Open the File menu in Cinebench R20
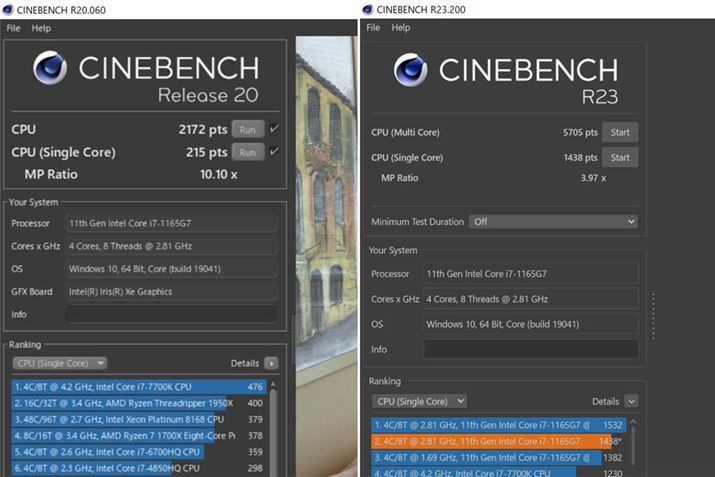This screenshot has width=715, height=477. click(13, 28)
